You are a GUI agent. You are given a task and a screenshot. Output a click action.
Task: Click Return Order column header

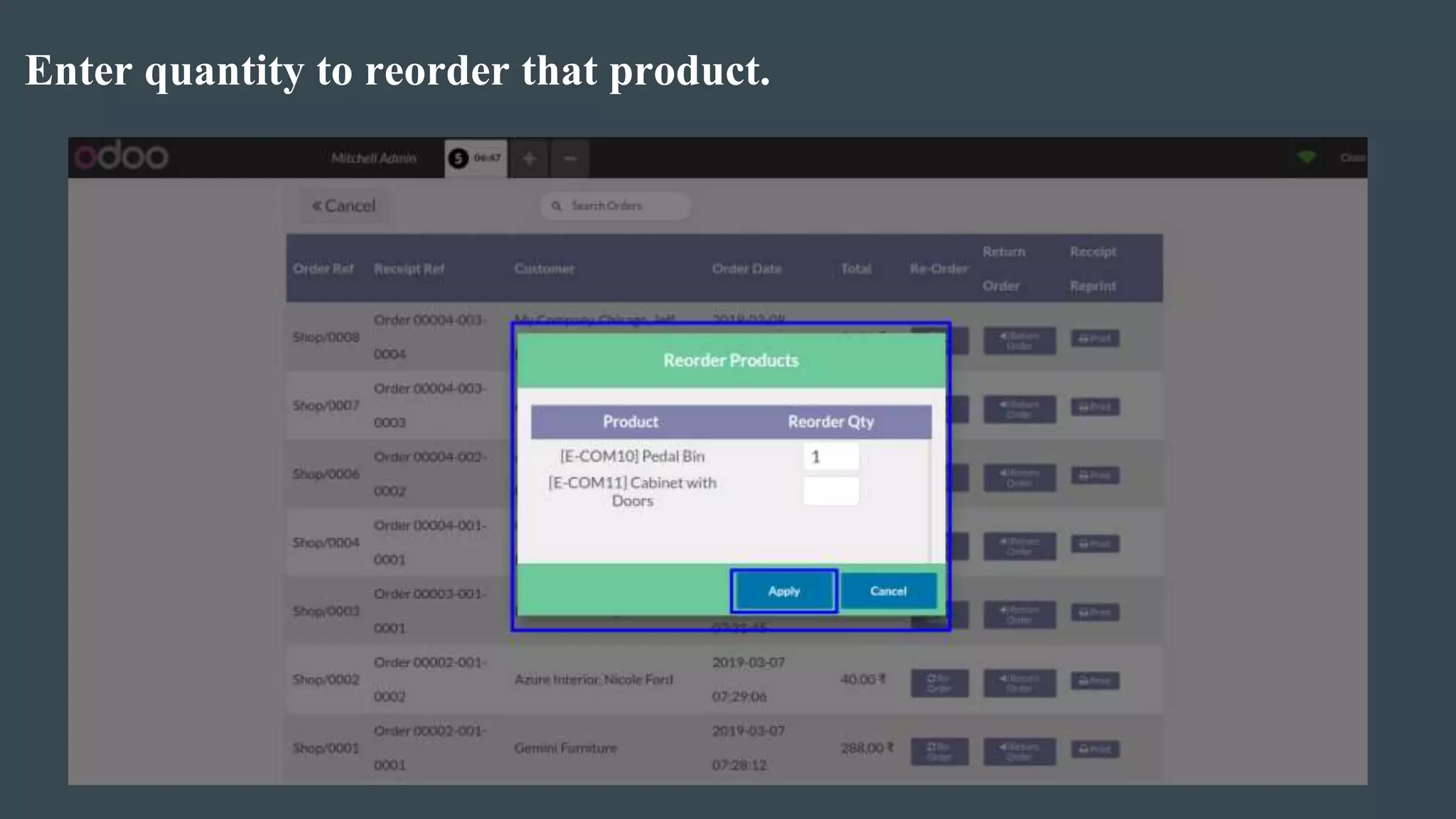pyautogui.click(x=1003, y=269)
